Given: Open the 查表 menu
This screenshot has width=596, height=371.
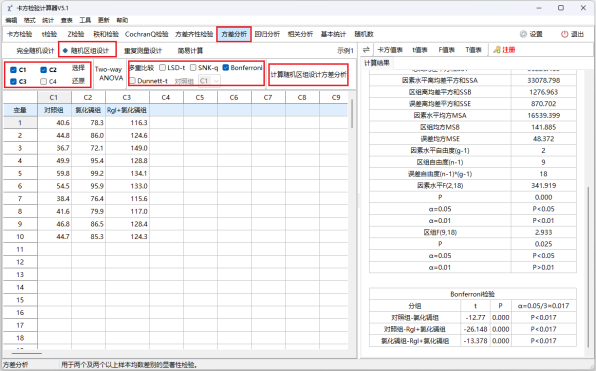Looking at the screenshot, I should [x=67, y=20].
